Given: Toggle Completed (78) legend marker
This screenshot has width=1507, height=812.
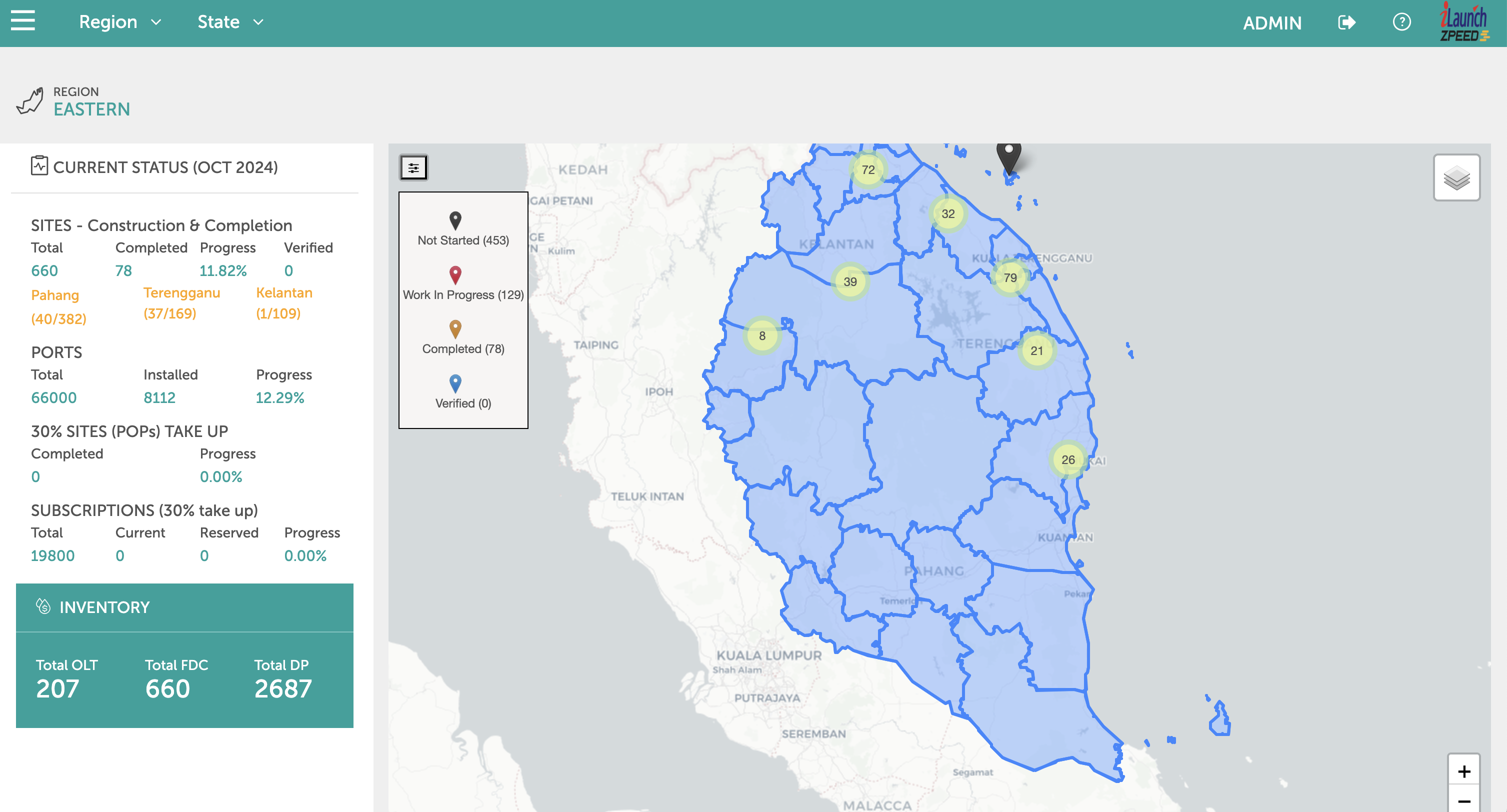Looking at the screenshot, I should click(x=455, y=329).
